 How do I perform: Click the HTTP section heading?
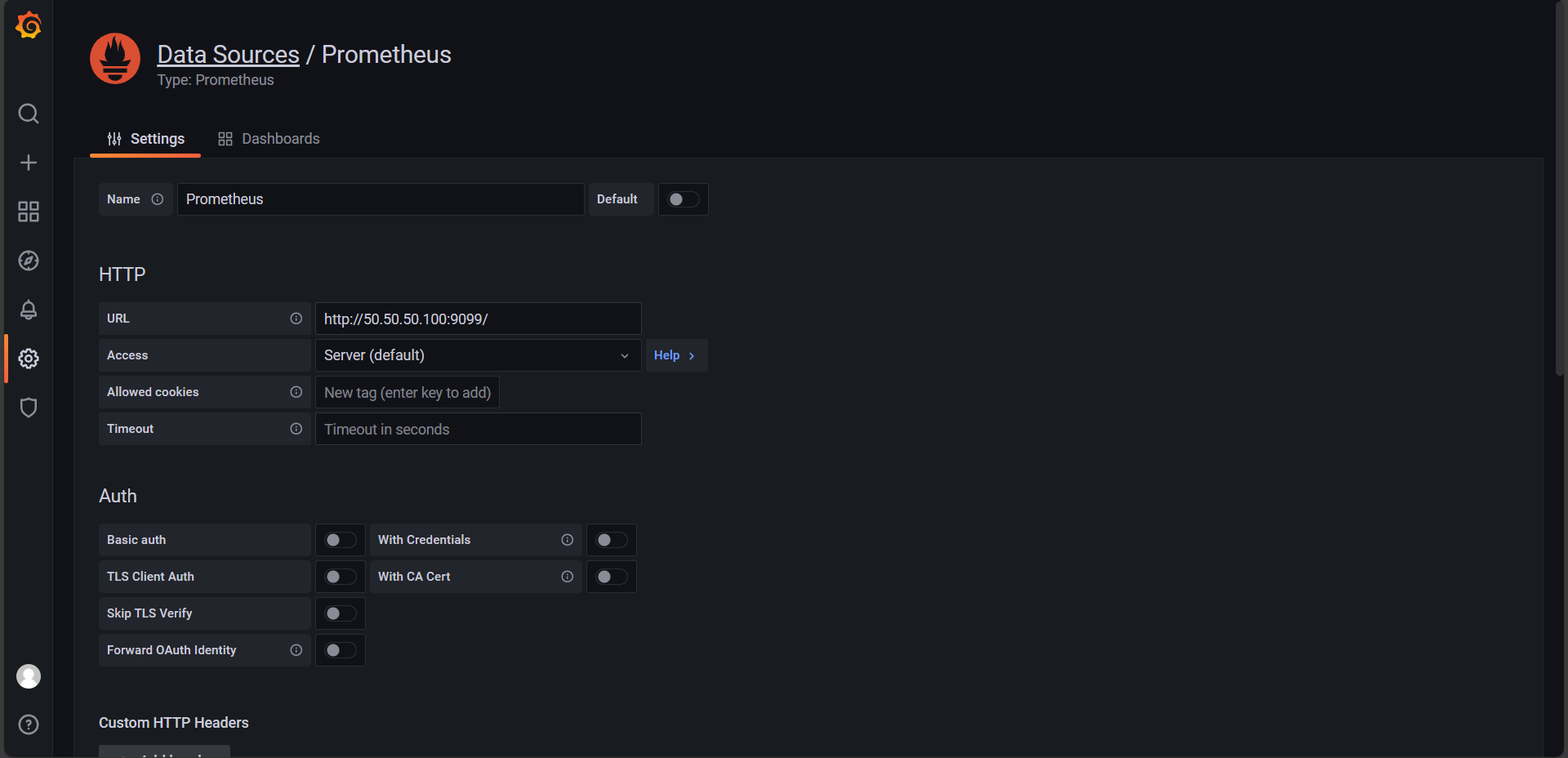[x=122, y=274]
